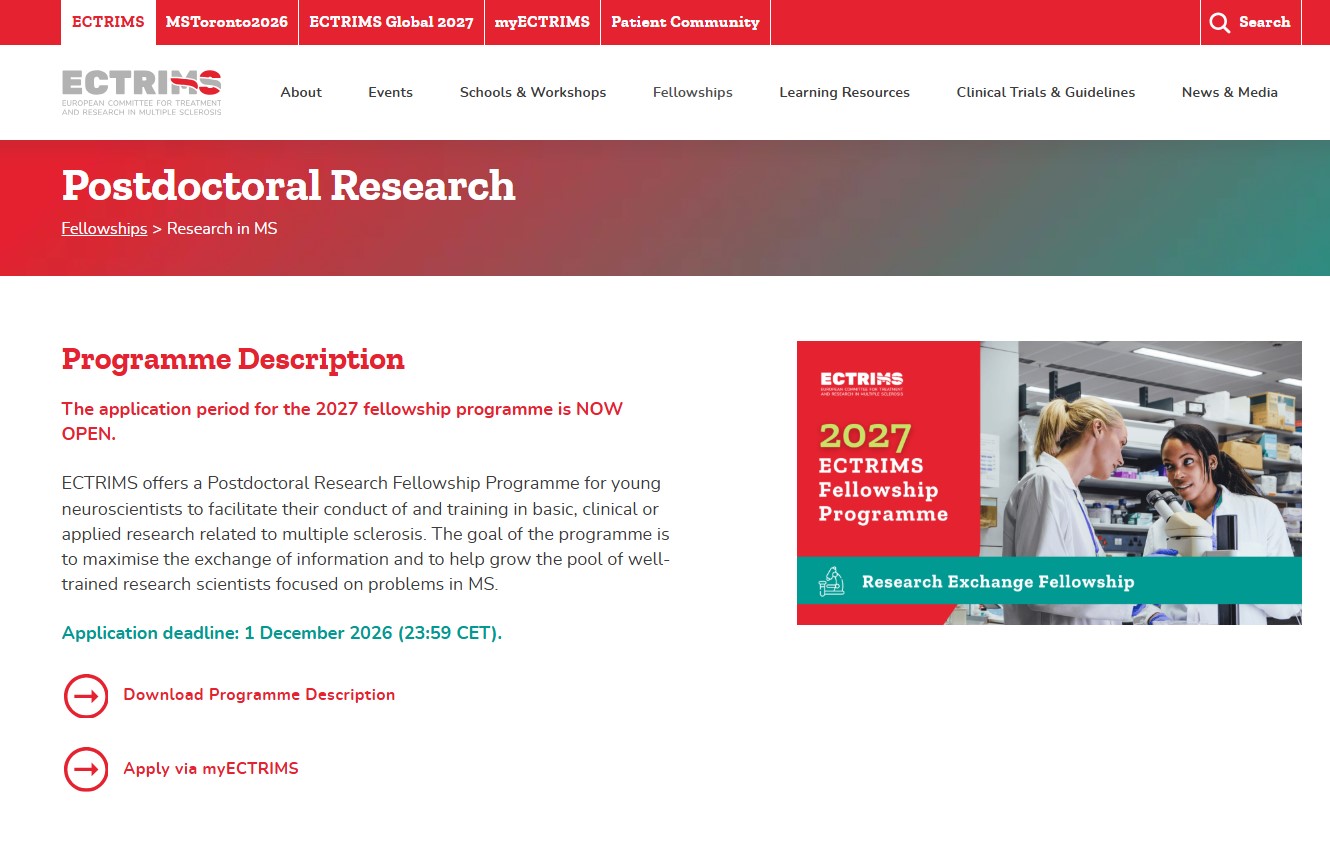1330x857 pixels.
Task: Click the ECTRIMS logo
Action: [141, 92]
